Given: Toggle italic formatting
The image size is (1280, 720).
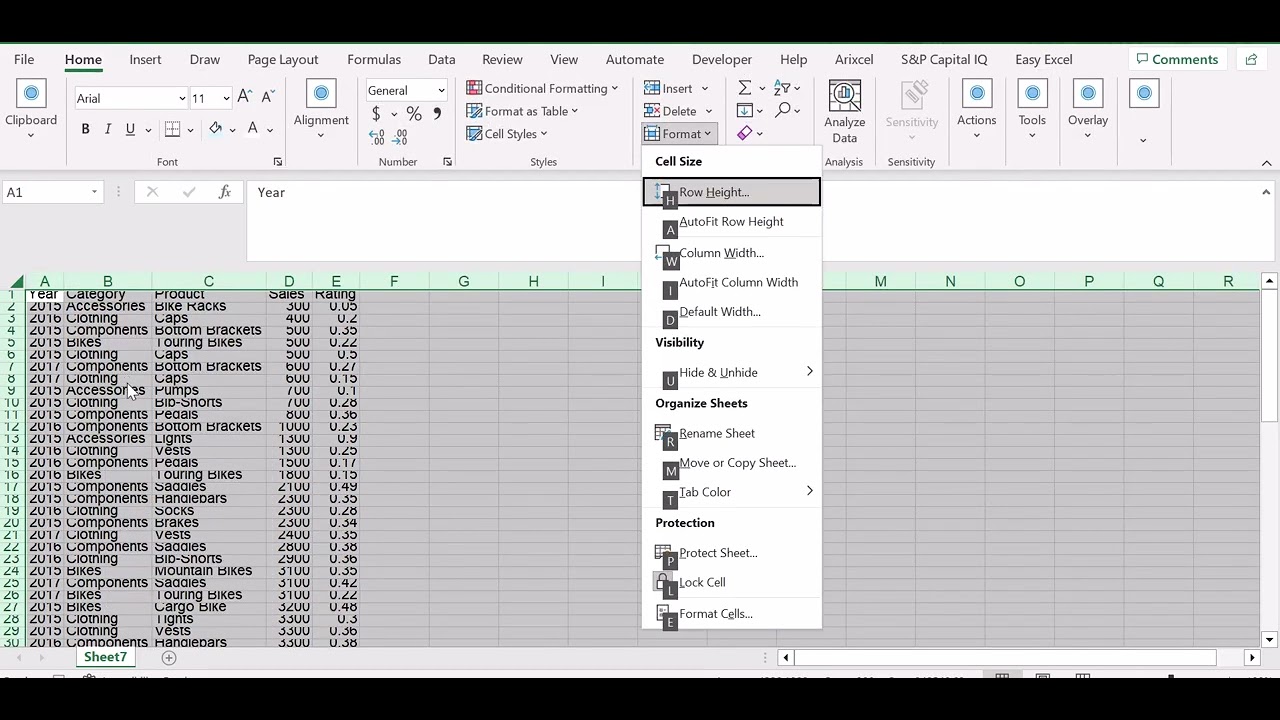Looking at the screenshot, I should [x=108, y=129].
